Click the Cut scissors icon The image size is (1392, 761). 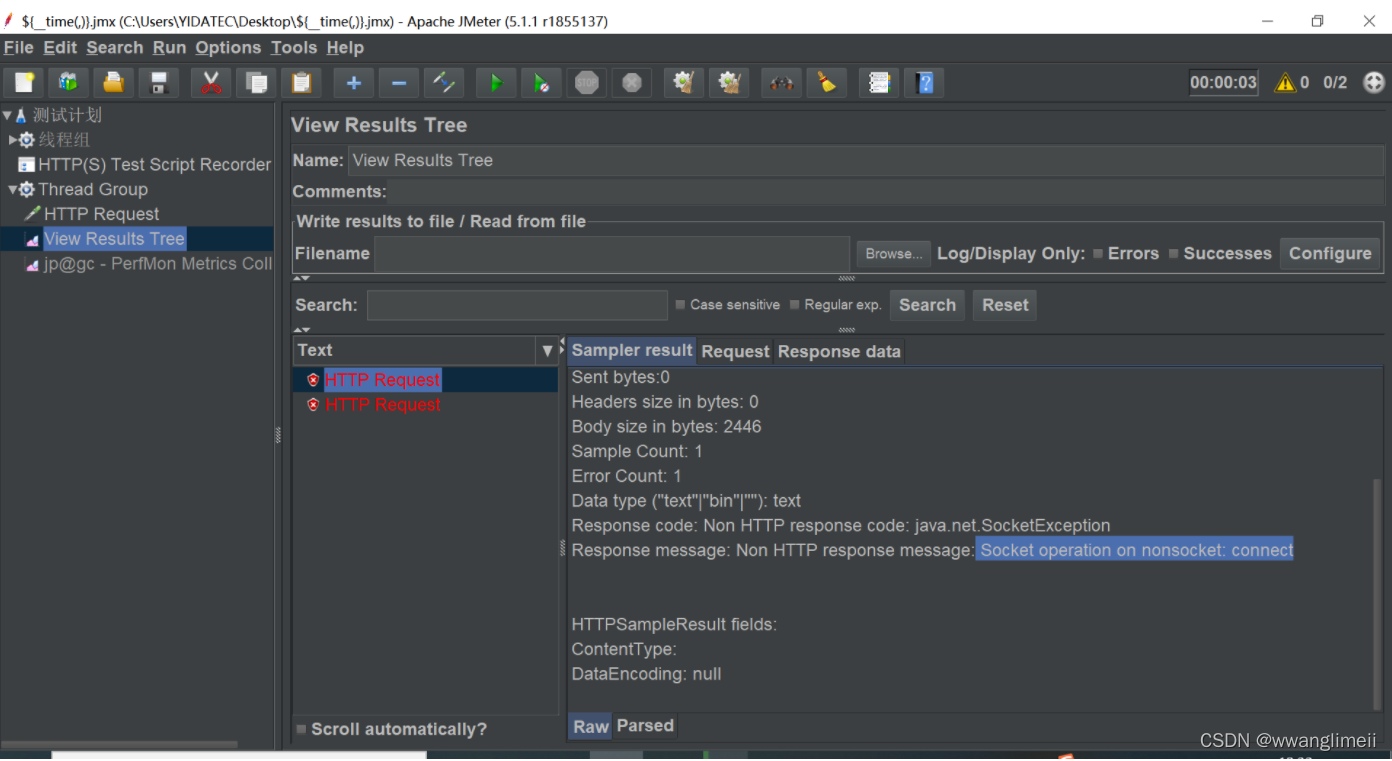click(x=211, y=83)
